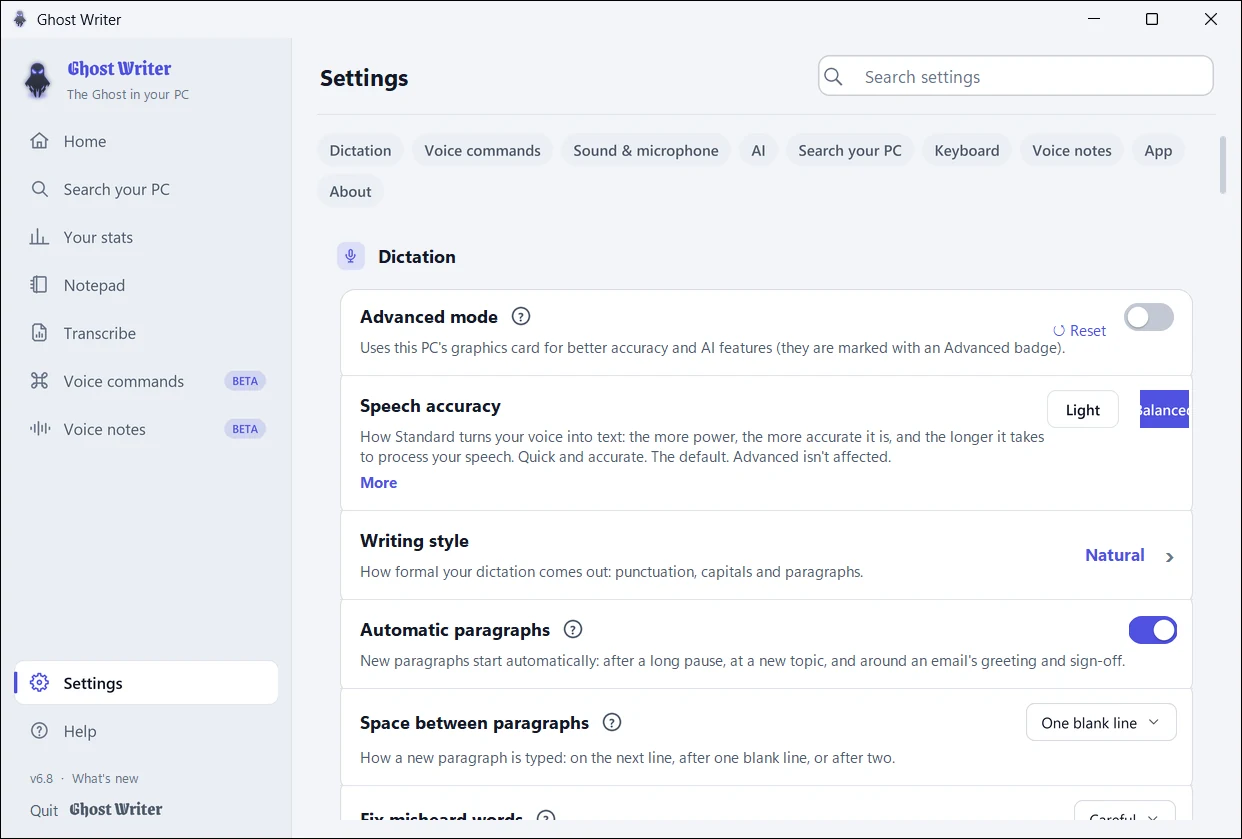Click the Speech accuracy heading
This screenshot has width=1242, height=839.
click(430, 406)
